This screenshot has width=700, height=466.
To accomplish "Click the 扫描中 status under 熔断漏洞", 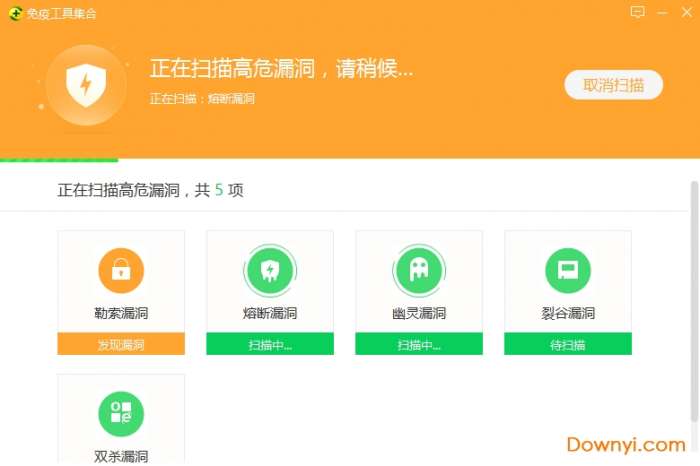I will pos(270,344).
